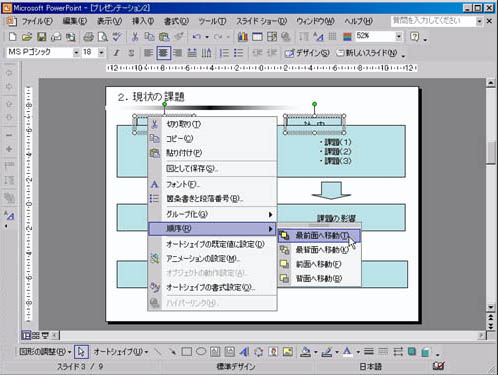Viewport: 498px width, 375px height.
Task: Select the Rectangle drawing tool
Action: (x=186, y=352)
